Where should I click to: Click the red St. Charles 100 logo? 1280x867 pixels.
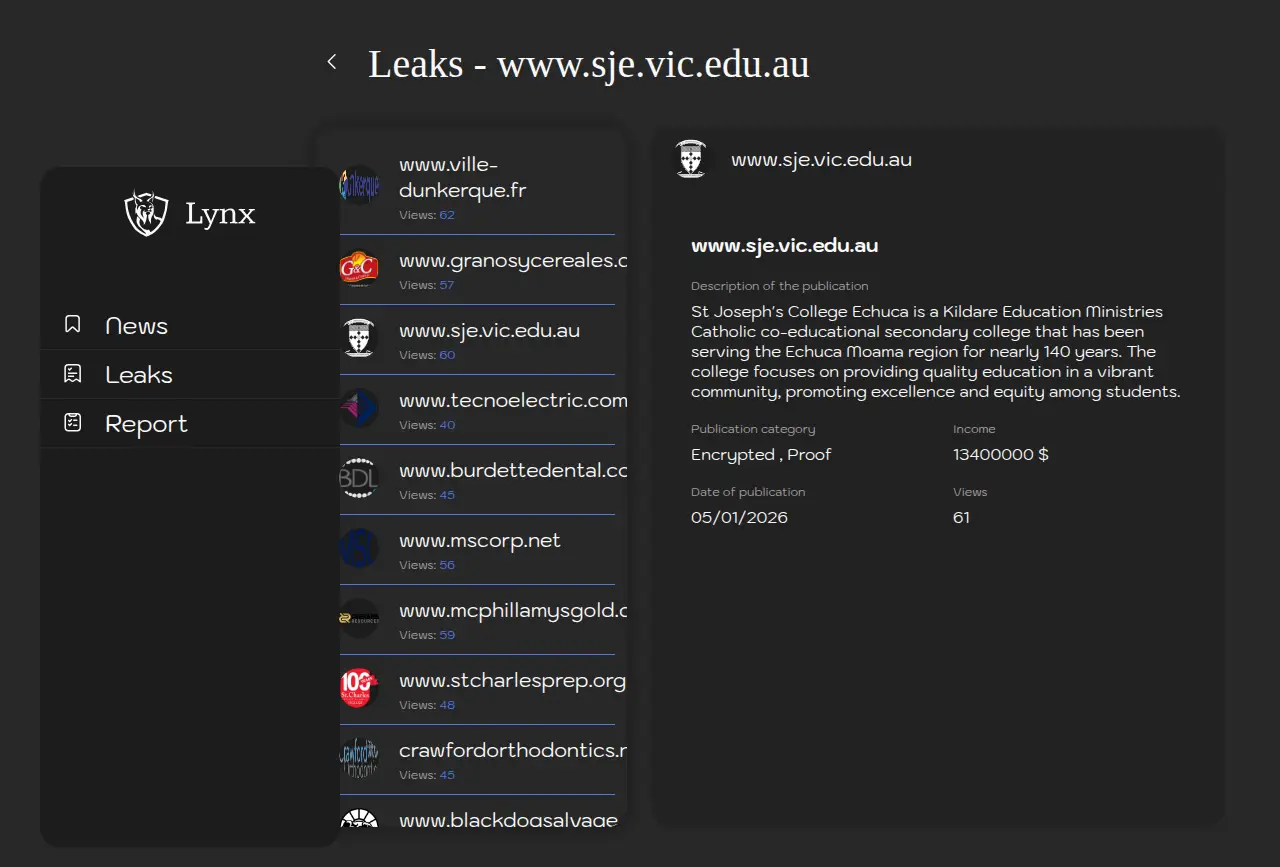(x=359, y=688)
